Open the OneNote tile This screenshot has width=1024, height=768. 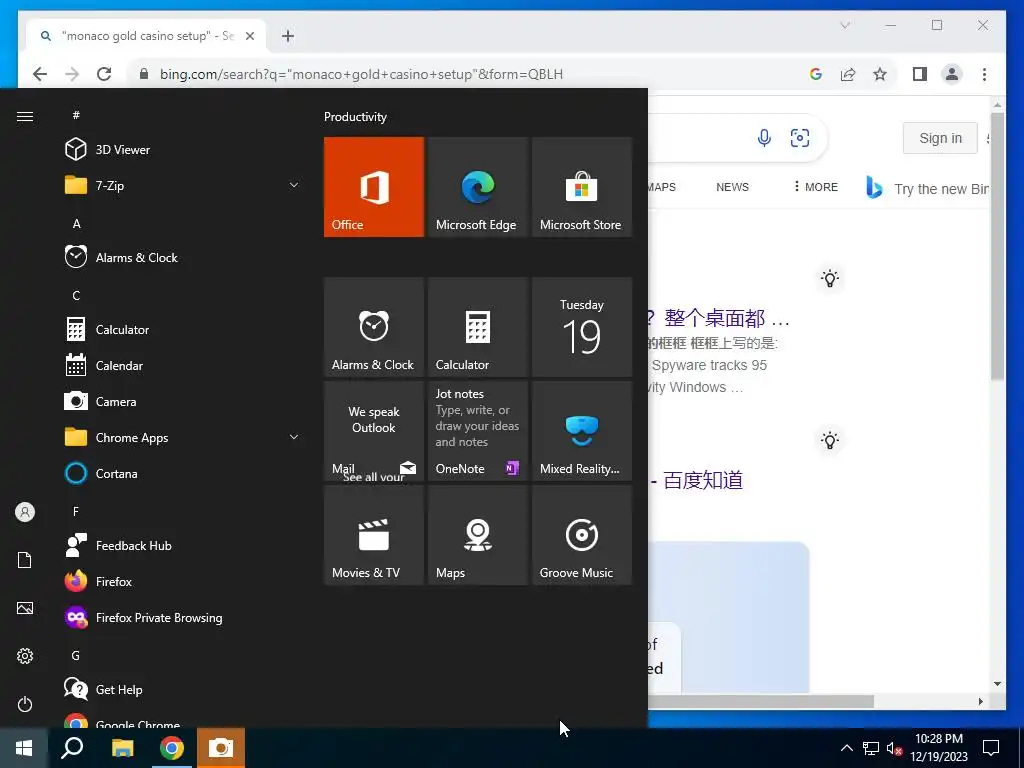(x=478, y=431)
